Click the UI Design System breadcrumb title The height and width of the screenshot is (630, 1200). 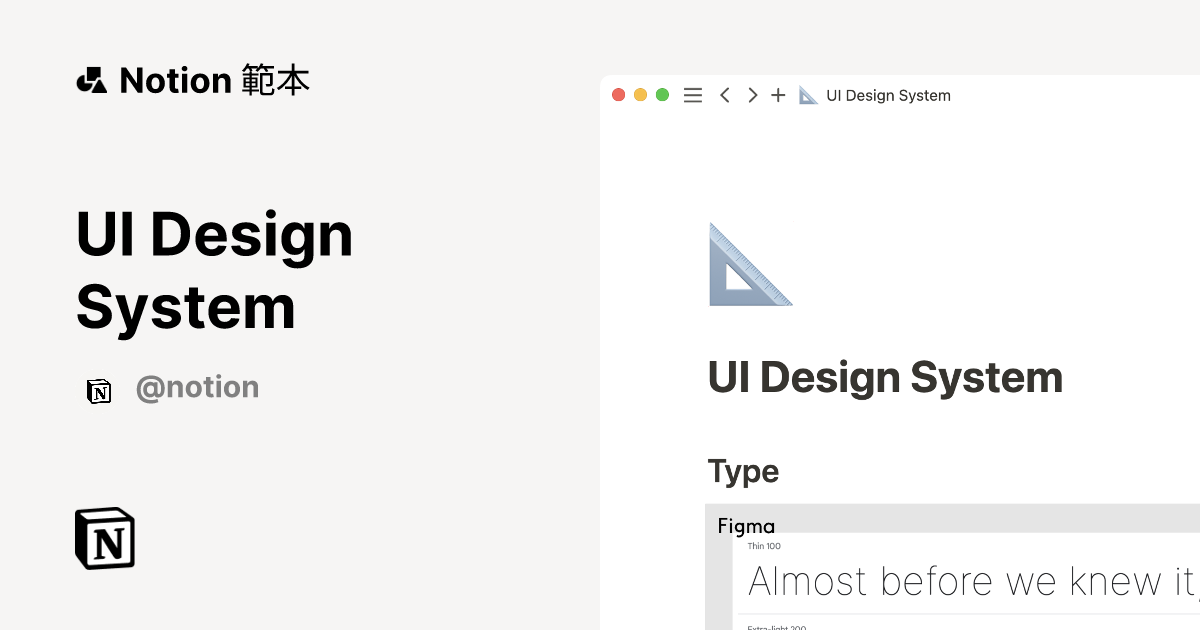[888, 95]
